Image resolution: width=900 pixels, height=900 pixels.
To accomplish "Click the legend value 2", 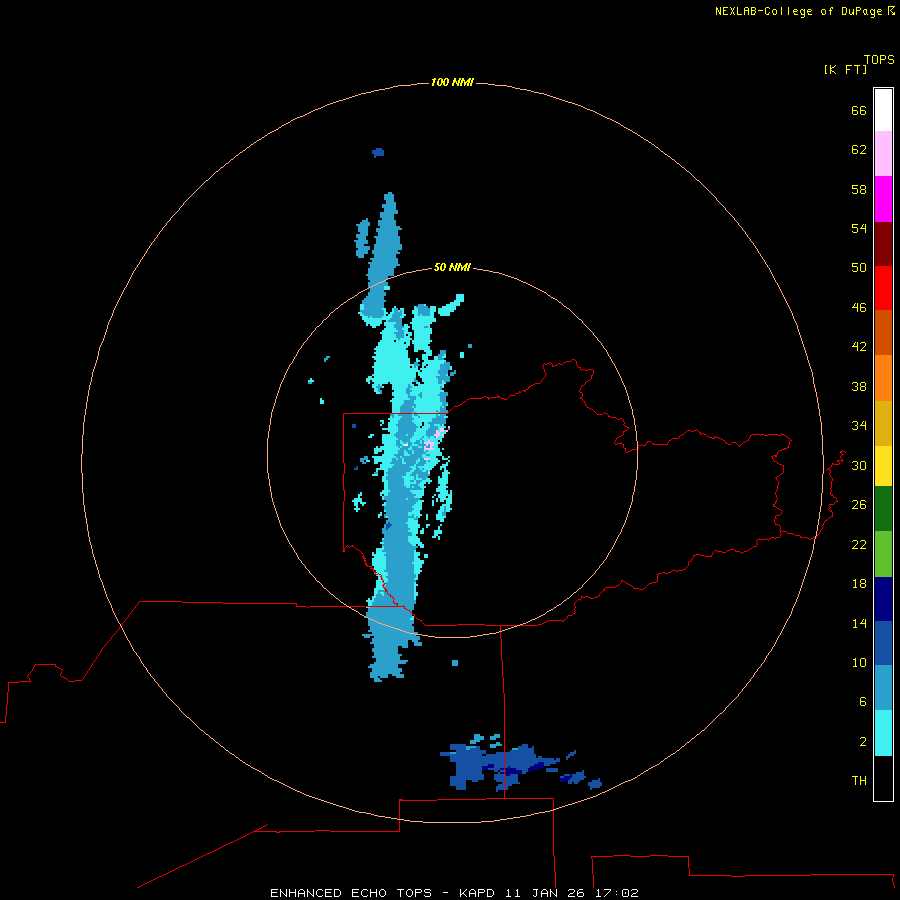I will (863, 742).
